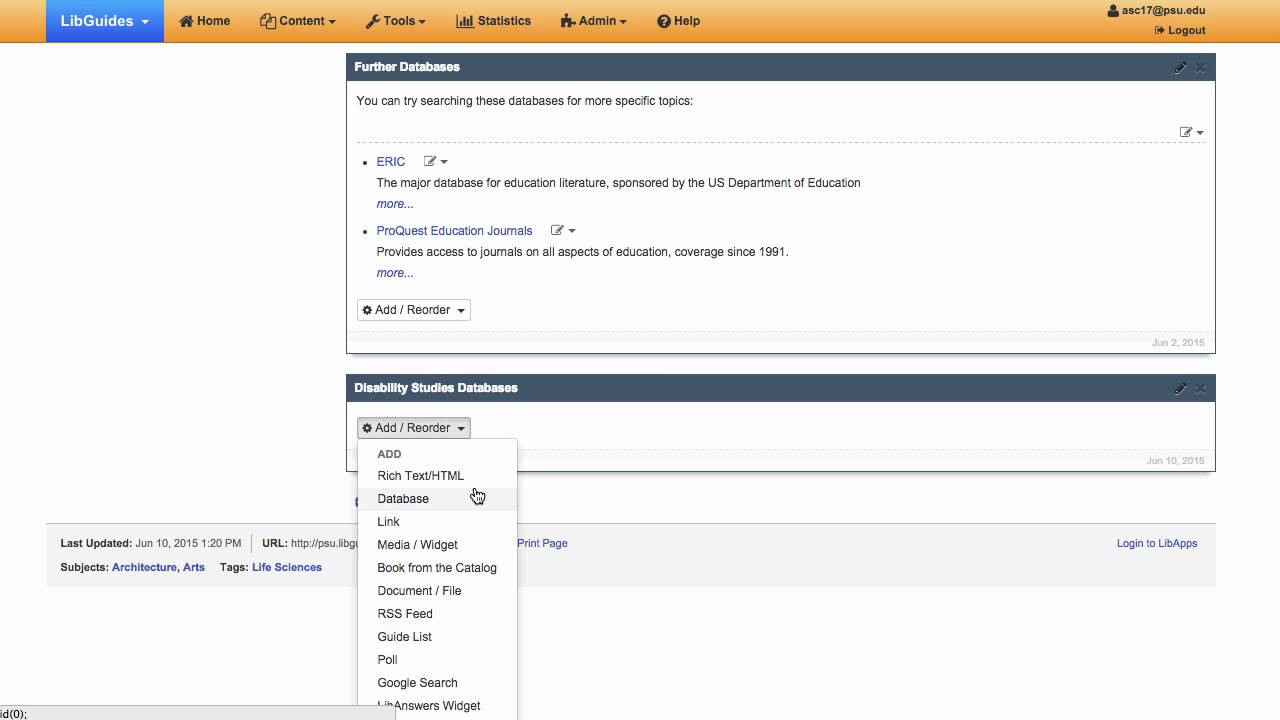The width and height of the screenshot is (1280, 720).
Task: Open the Statistics page
Action: (494, 21)
